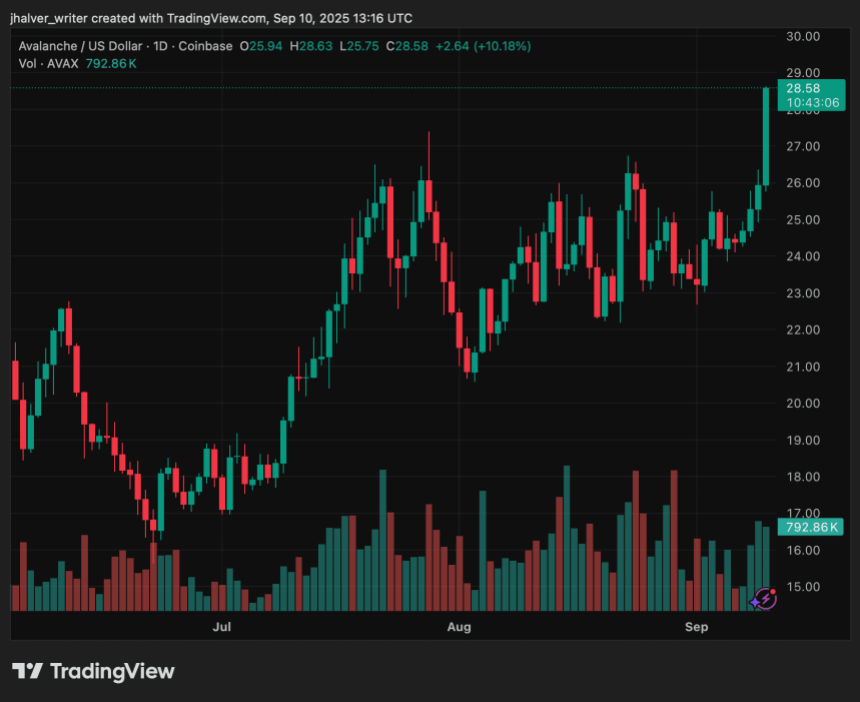860x702 pixels.
Task: Click the jhalver_writer username text
Action: pos(50,17)
